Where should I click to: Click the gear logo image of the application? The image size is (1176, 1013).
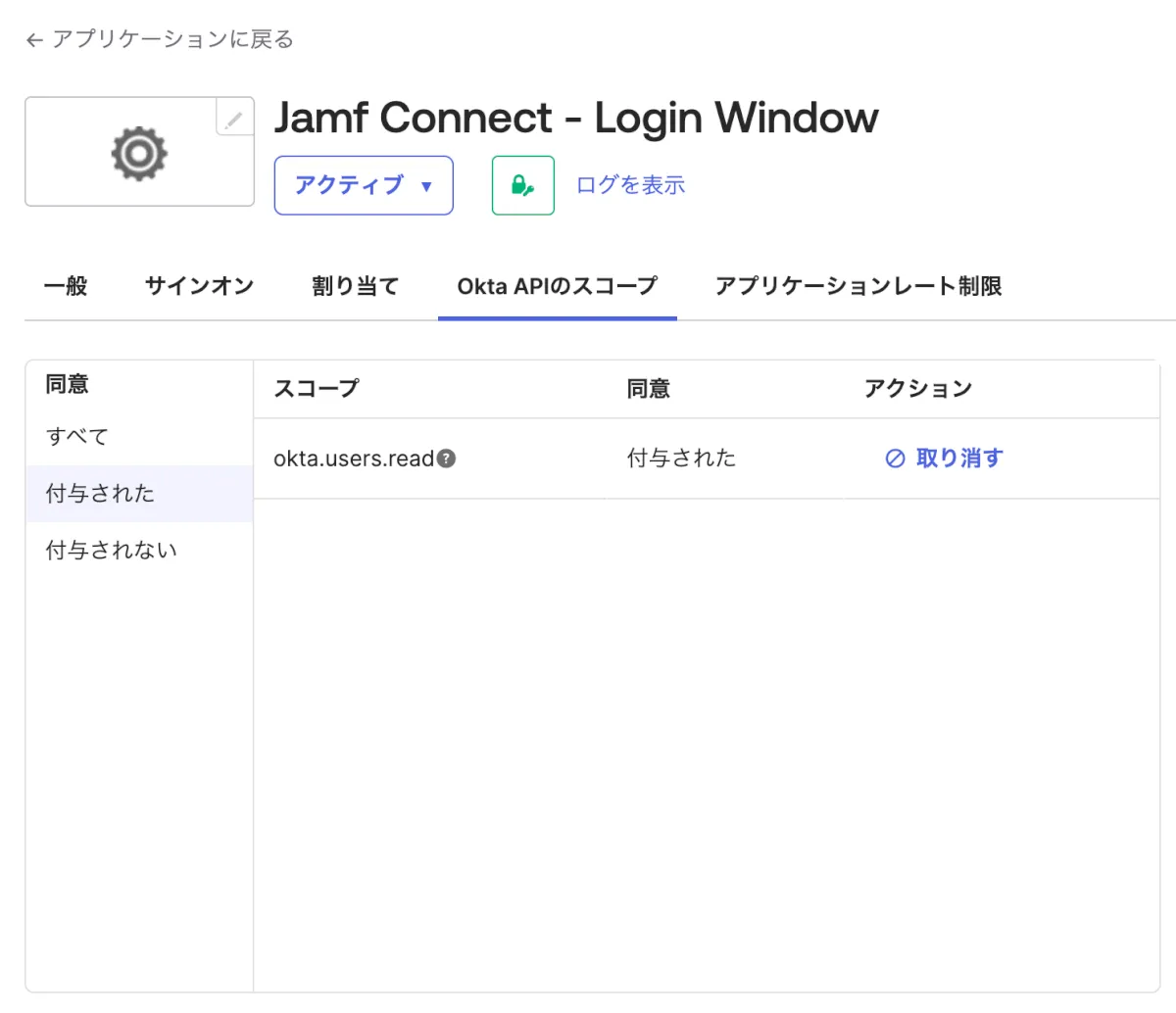point(138,153)
